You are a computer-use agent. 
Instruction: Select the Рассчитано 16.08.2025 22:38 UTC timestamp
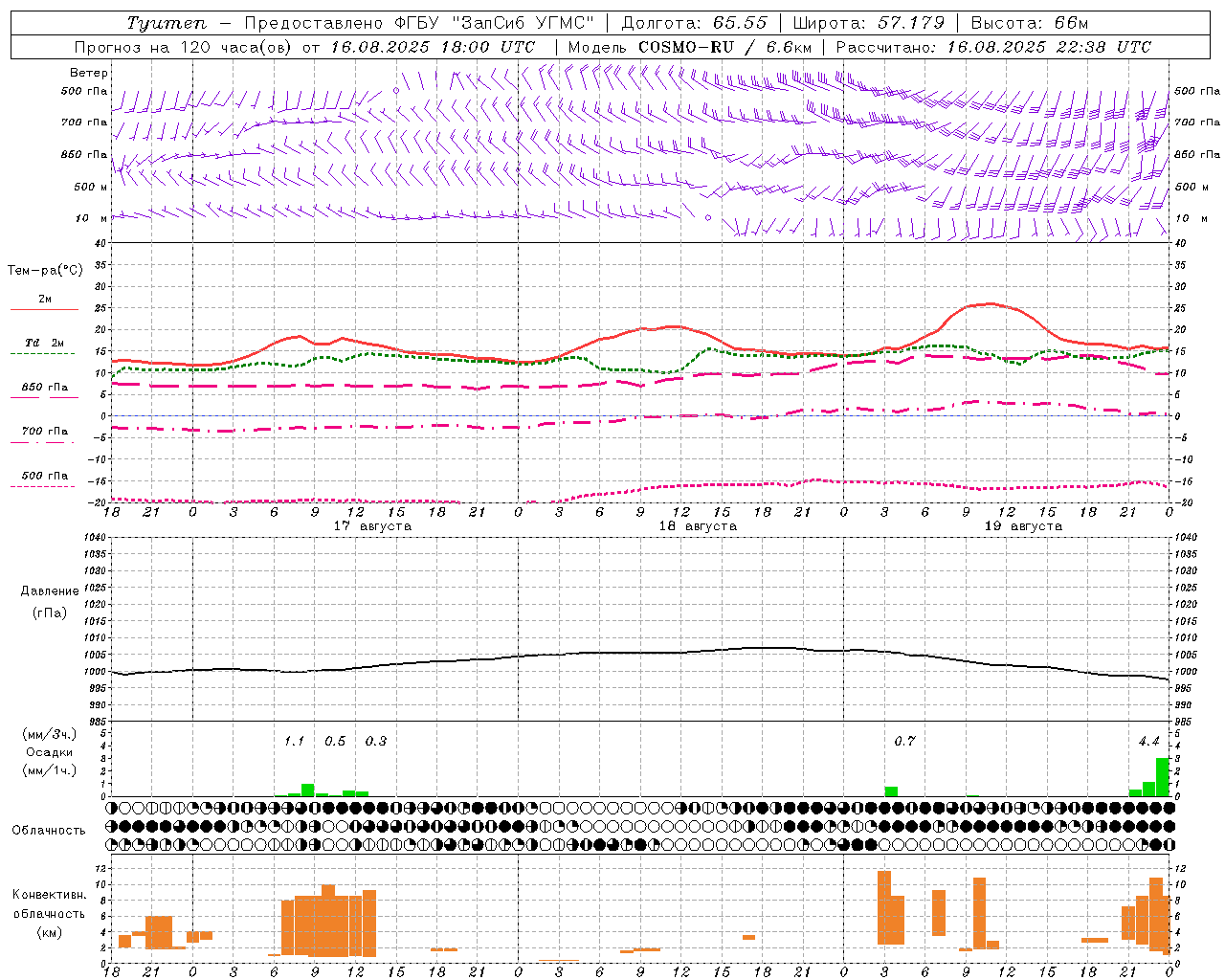(993, 47)
